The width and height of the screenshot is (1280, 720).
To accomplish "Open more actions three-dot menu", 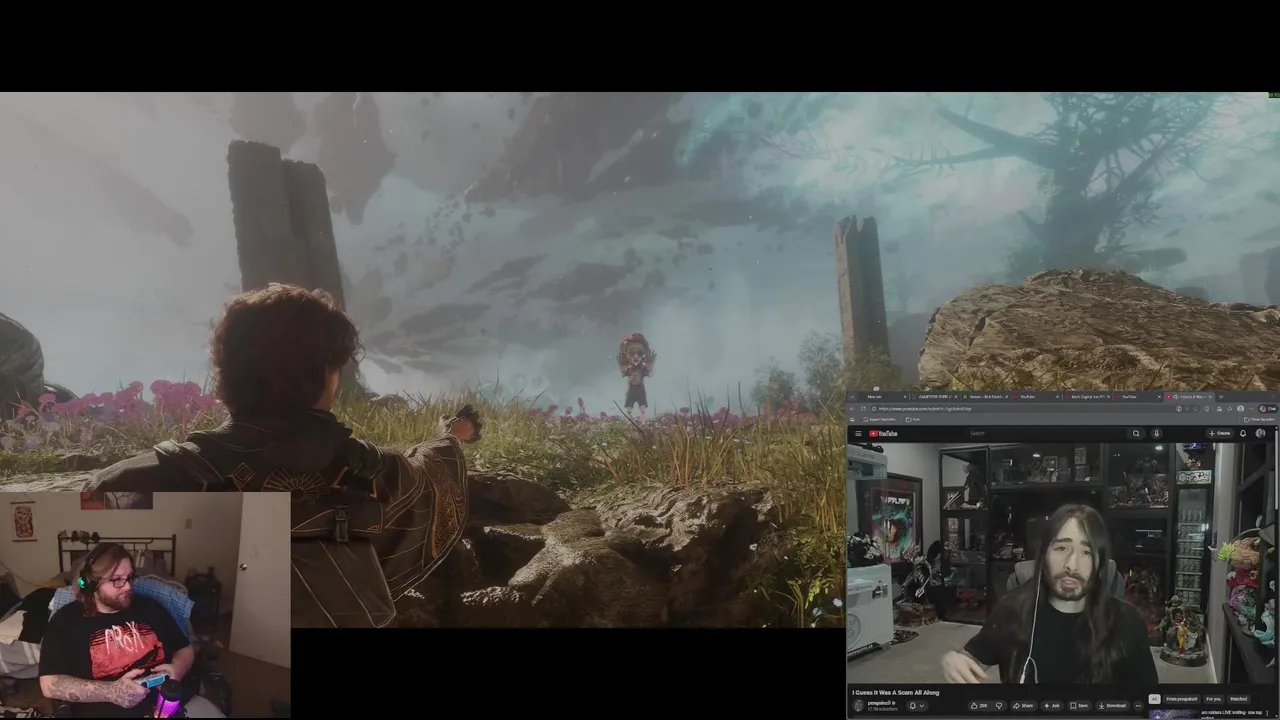I will click(x=1138, y=706).
